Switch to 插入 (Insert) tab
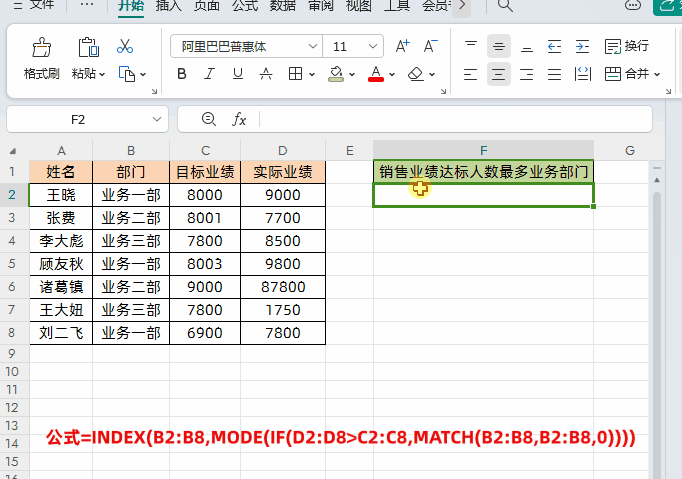The image size is (682, 479). click(x=169, y=6)
